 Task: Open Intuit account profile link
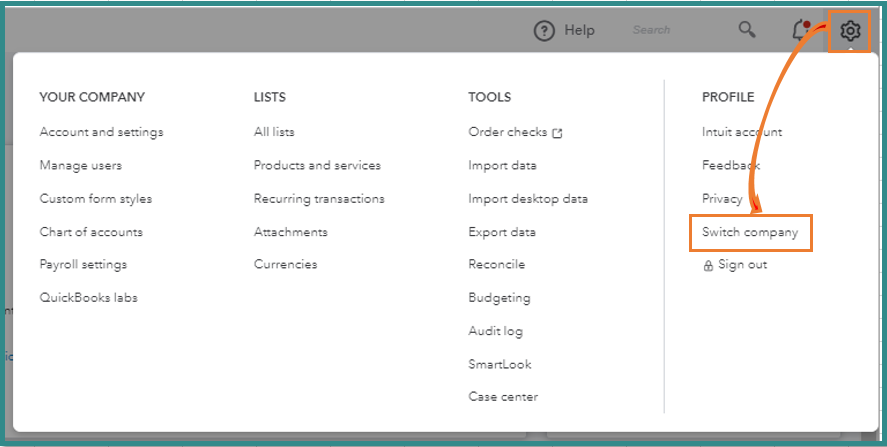[x=742, y=132]
